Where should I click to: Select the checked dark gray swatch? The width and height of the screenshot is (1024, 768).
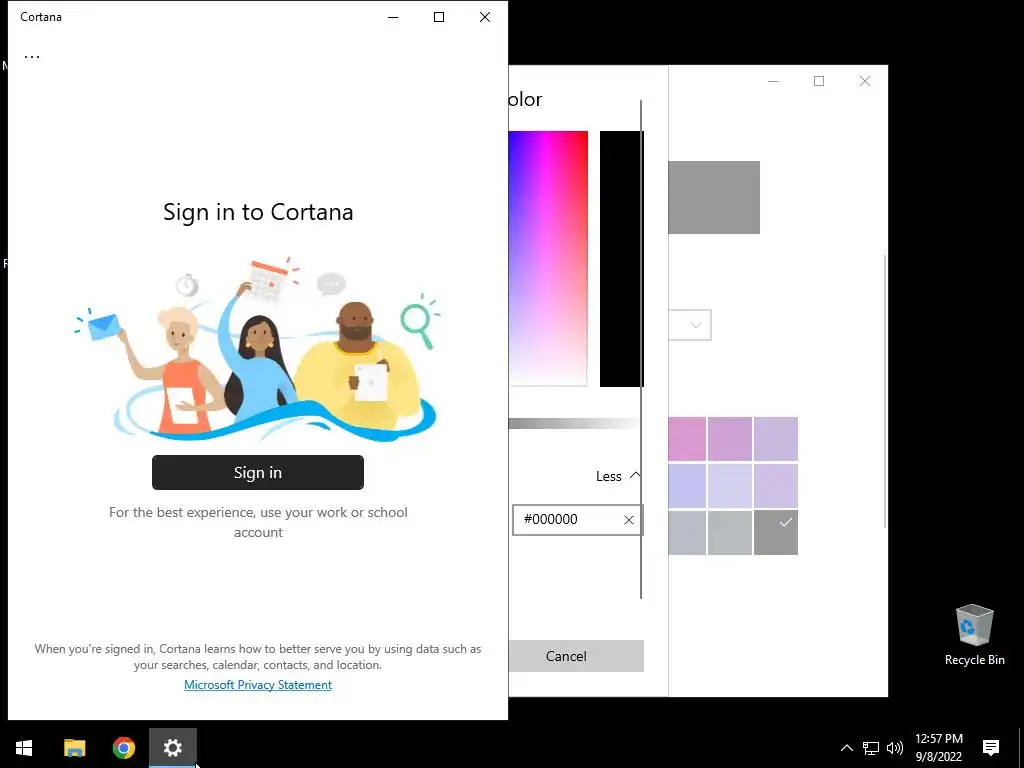tap(776, 532)
